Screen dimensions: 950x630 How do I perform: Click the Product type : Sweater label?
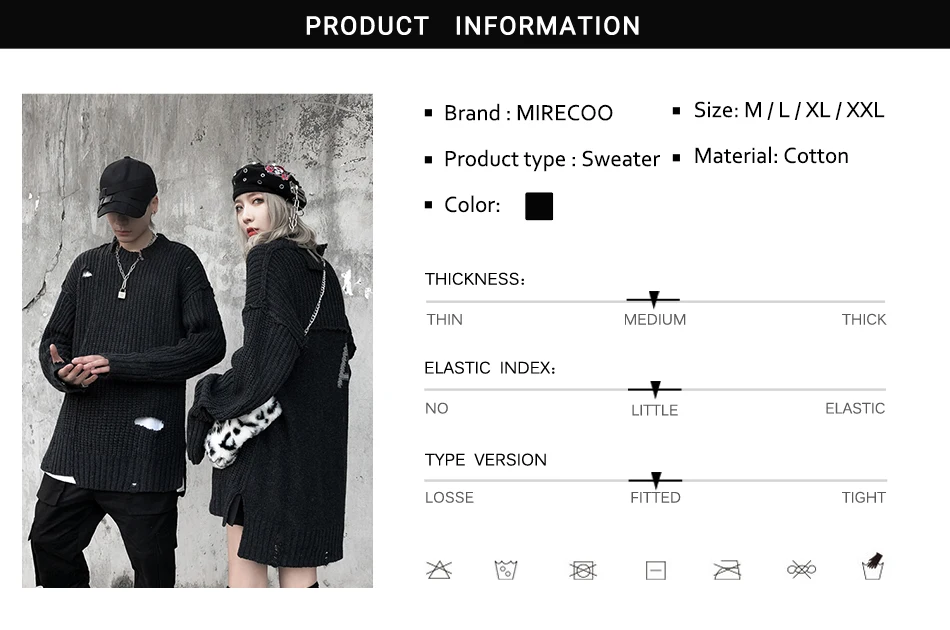pos(551,159)
